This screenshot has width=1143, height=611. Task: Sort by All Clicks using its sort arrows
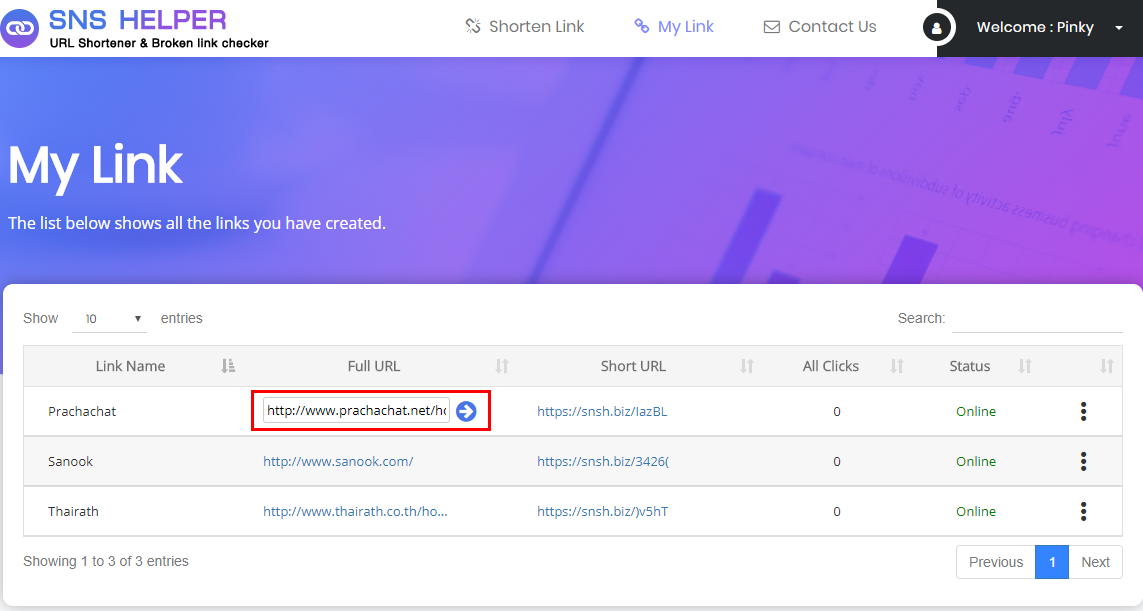pyautogui.click(x=897, y=366)
